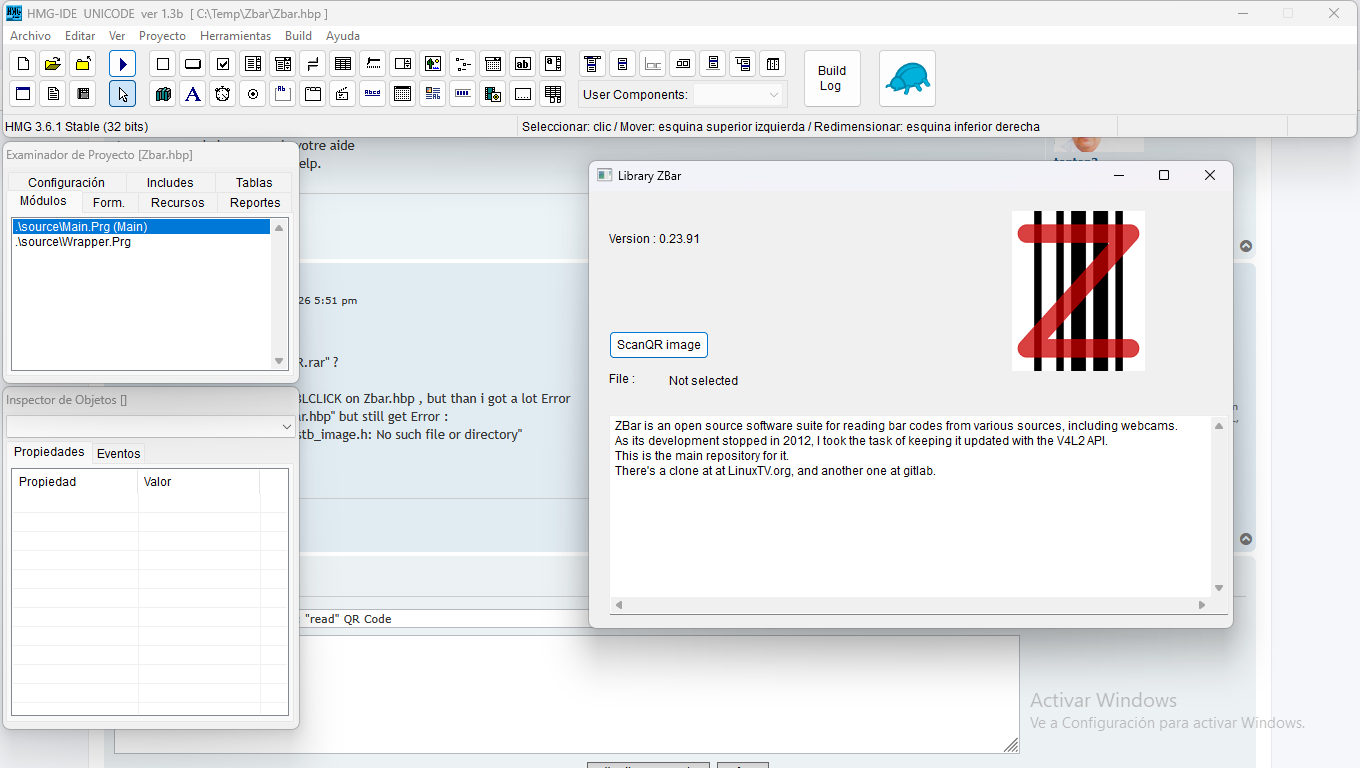1360x768 pixels.
Task: Open the Archivo menu
Action: point(30,36)
